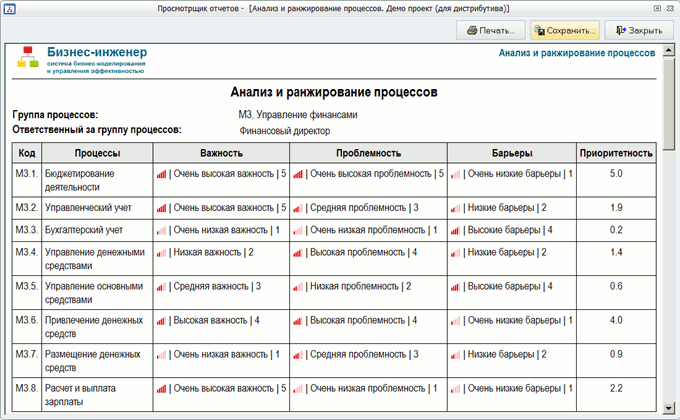Click the Управление денежными средствами cell
Viewport: 680px width, 420px height.
pyautogui.click(x=97, y=259)
